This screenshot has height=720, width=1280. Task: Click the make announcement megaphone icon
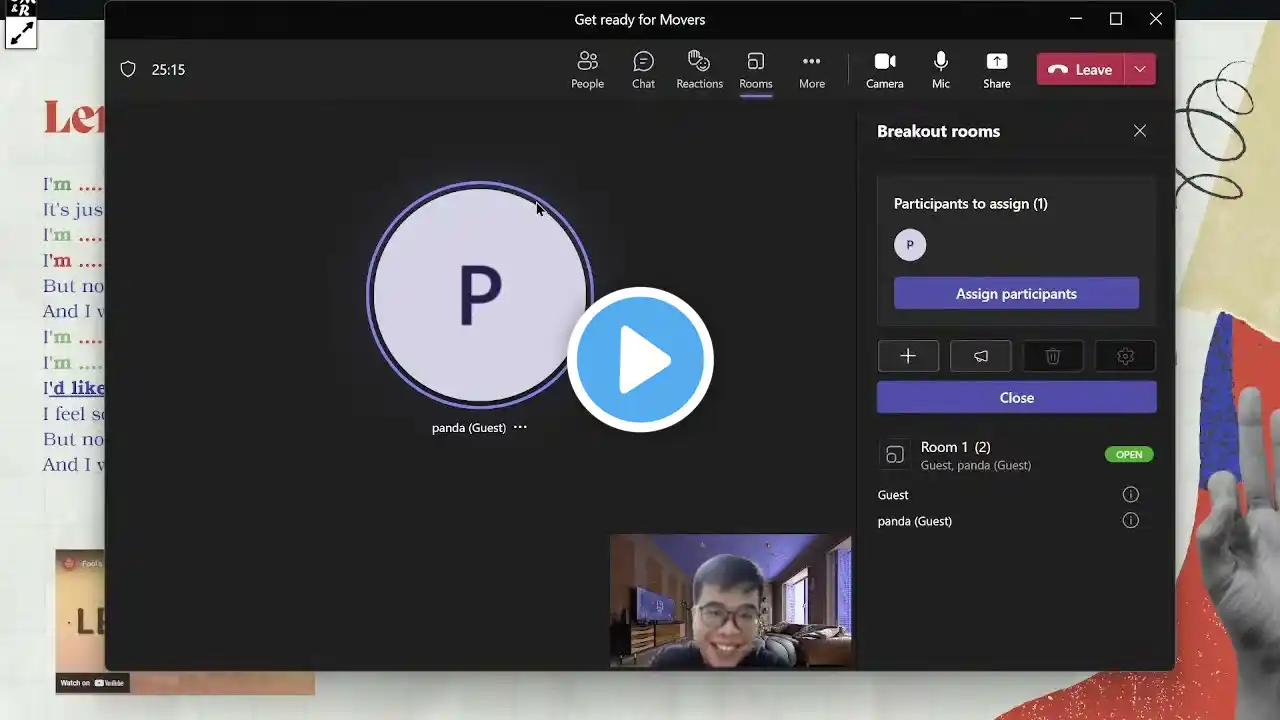coord(980,356)
